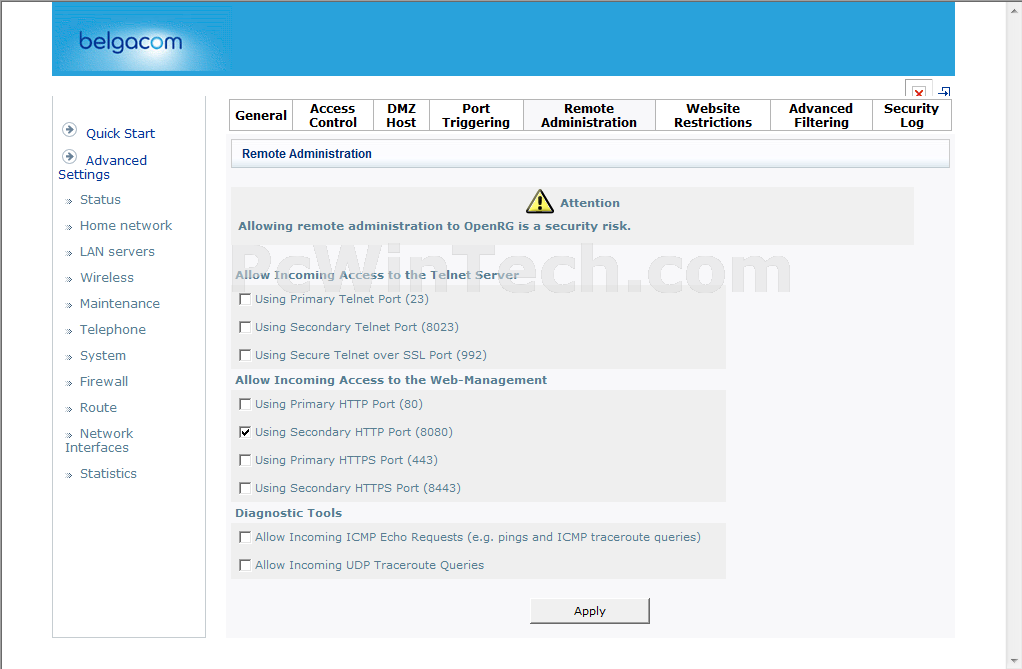Screen dimensions: 1022x669
Task: Open Maintenance in the sidebar
Action: [120, 304]
